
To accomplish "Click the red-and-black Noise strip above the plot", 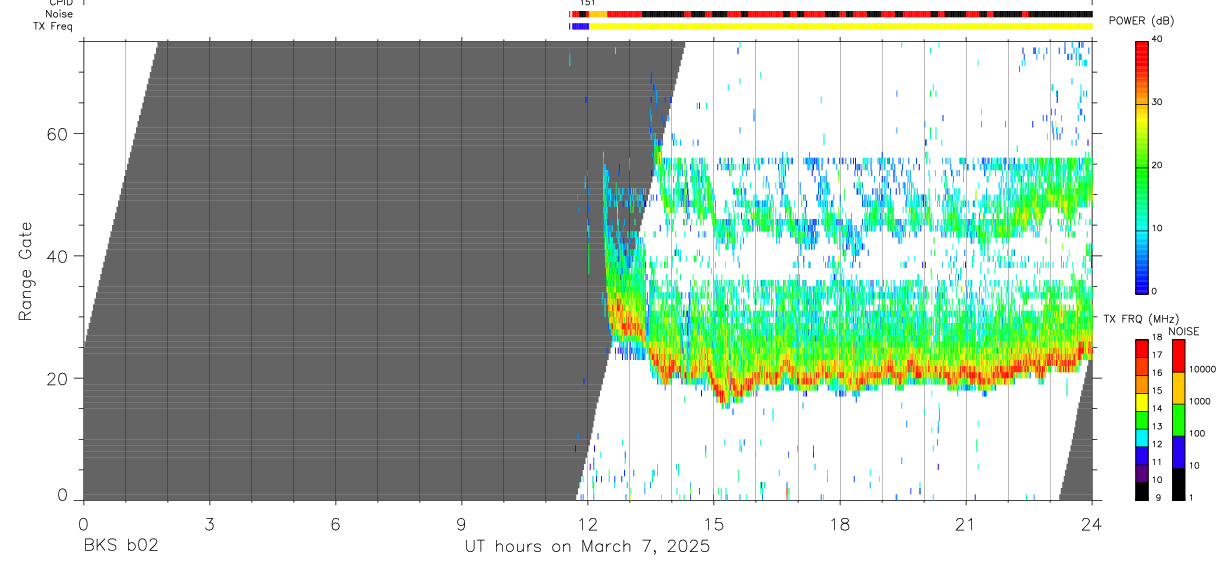I will coord(831,14).
